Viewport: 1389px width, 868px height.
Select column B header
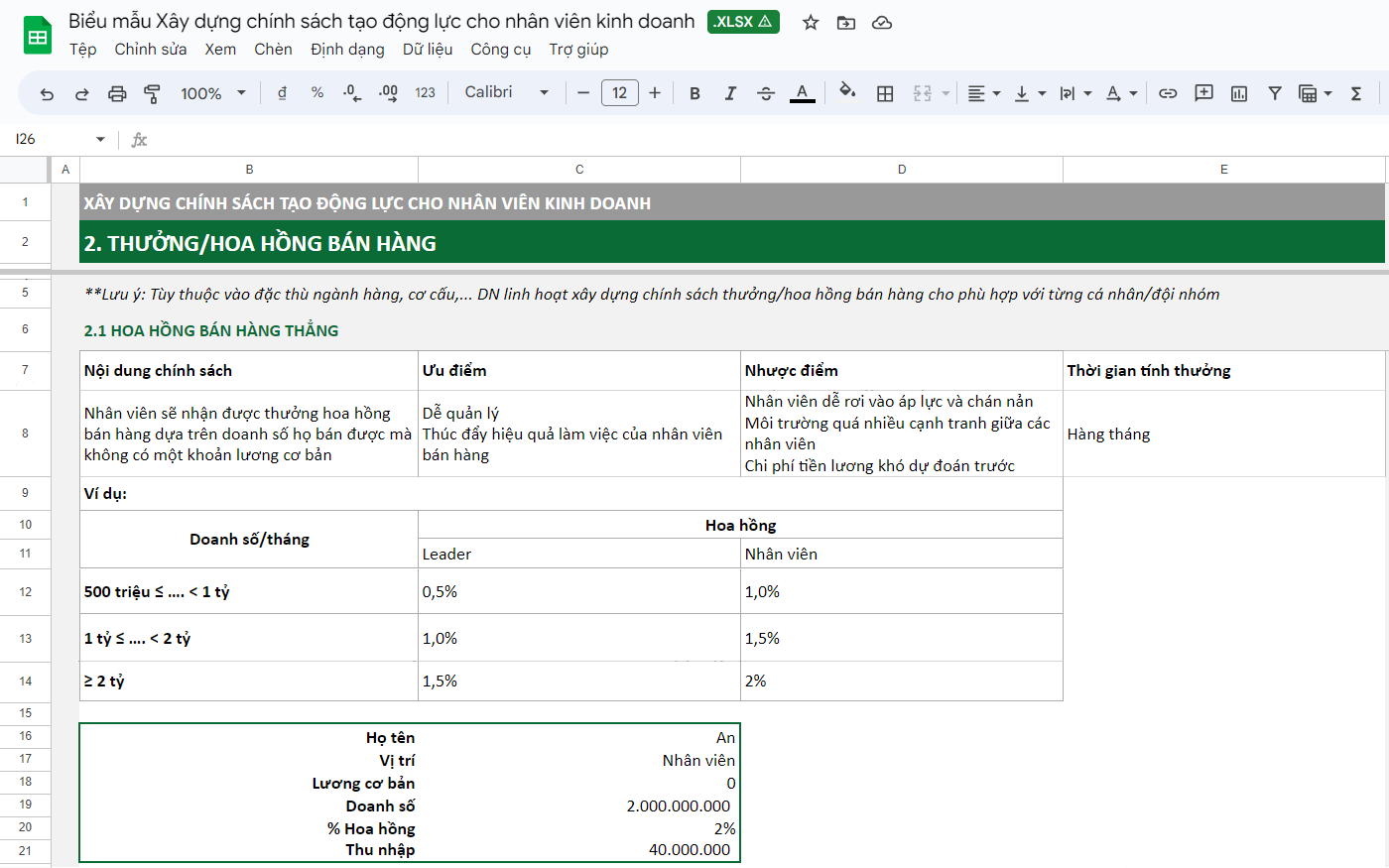coord(249,170)
